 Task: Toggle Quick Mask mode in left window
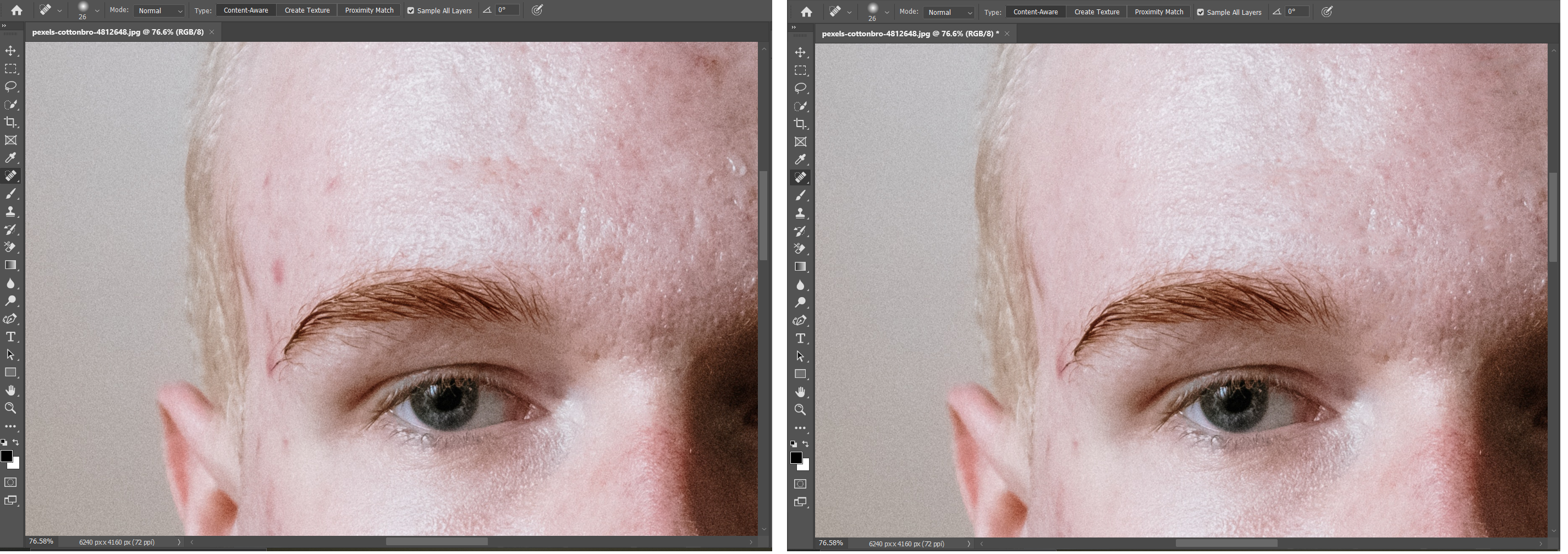[11, 482]
